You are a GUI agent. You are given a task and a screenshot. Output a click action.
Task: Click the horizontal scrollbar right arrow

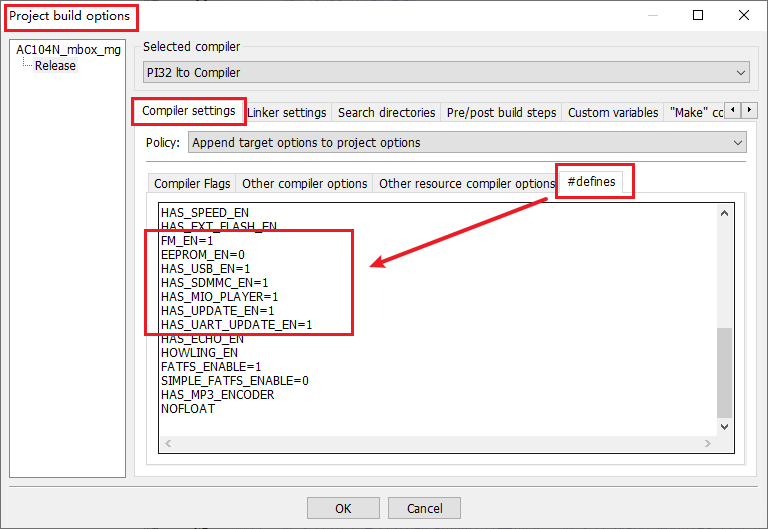tap(708, 443)
